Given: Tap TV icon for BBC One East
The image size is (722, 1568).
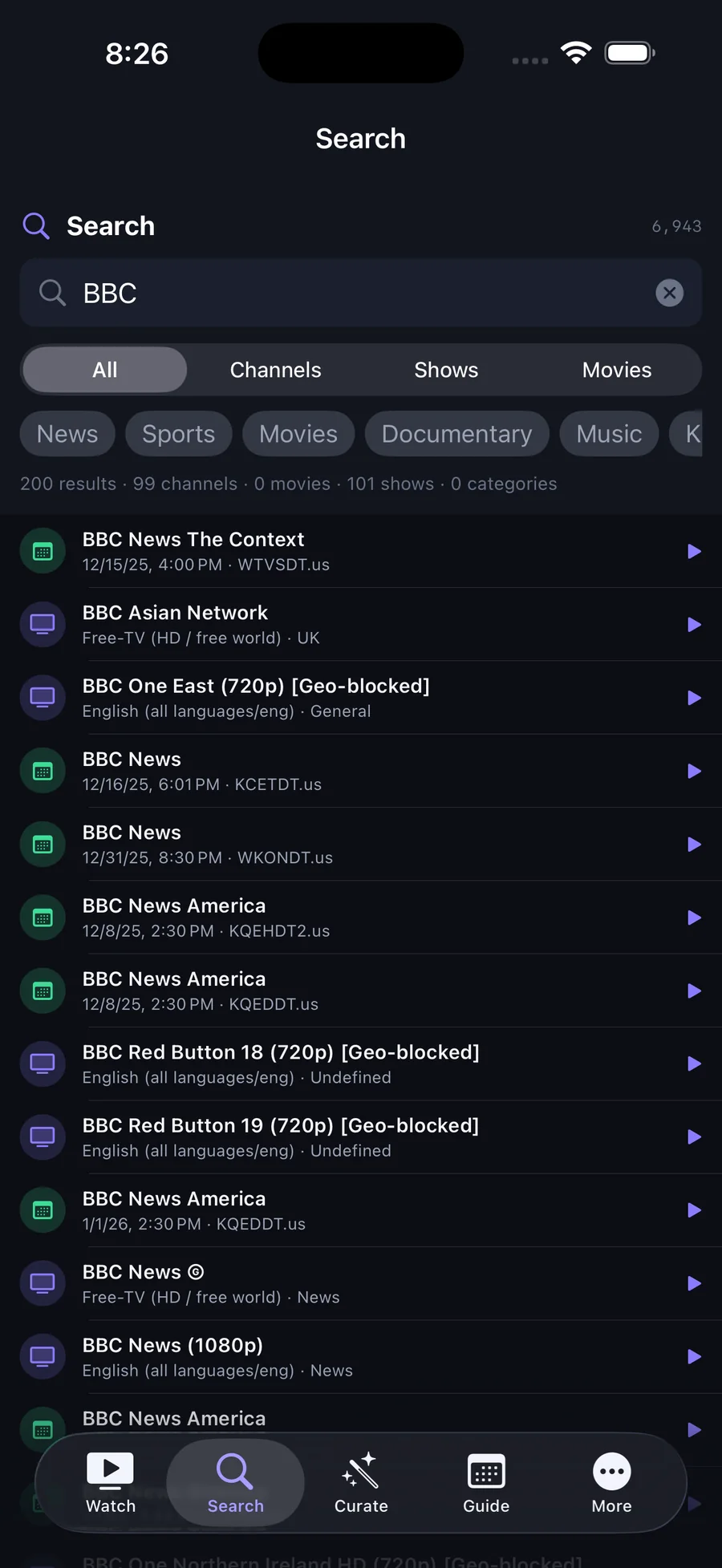Looking at the screenshot, I should [x=43, y=698].
